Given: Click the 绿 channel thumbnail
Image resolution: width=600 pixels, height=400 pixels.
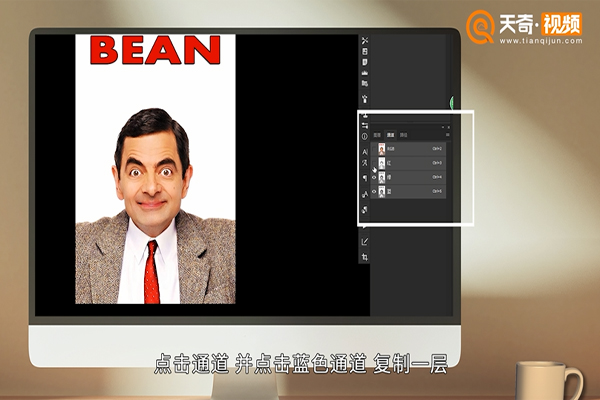Looking at the screenshot, I should click(x=382, y=177).
